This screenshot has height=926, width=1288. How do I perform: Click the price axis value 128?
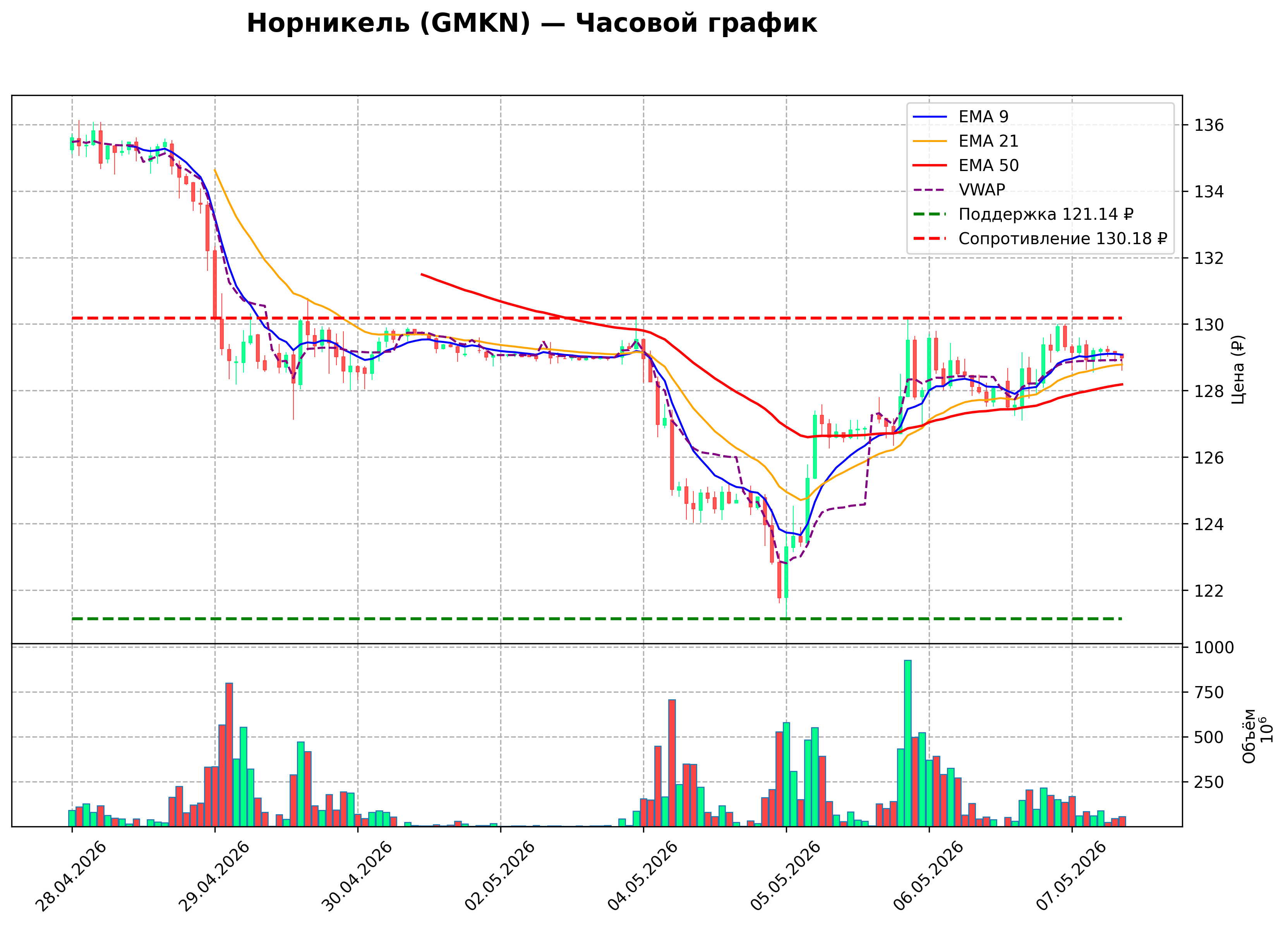click(x=1209, y=390)
